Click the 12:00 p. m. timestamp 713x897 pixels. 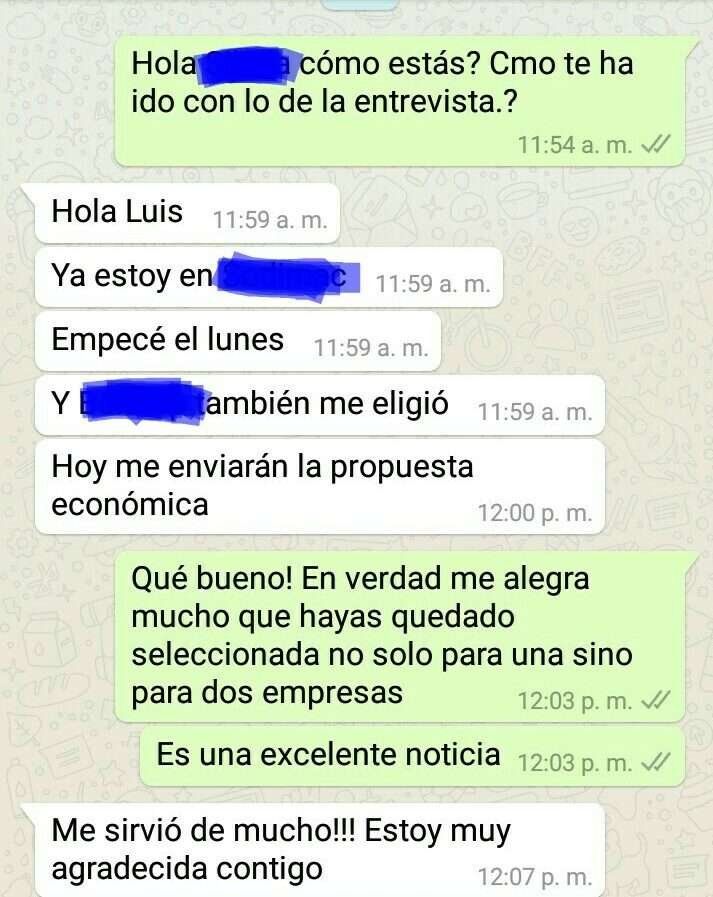[534, 513]
